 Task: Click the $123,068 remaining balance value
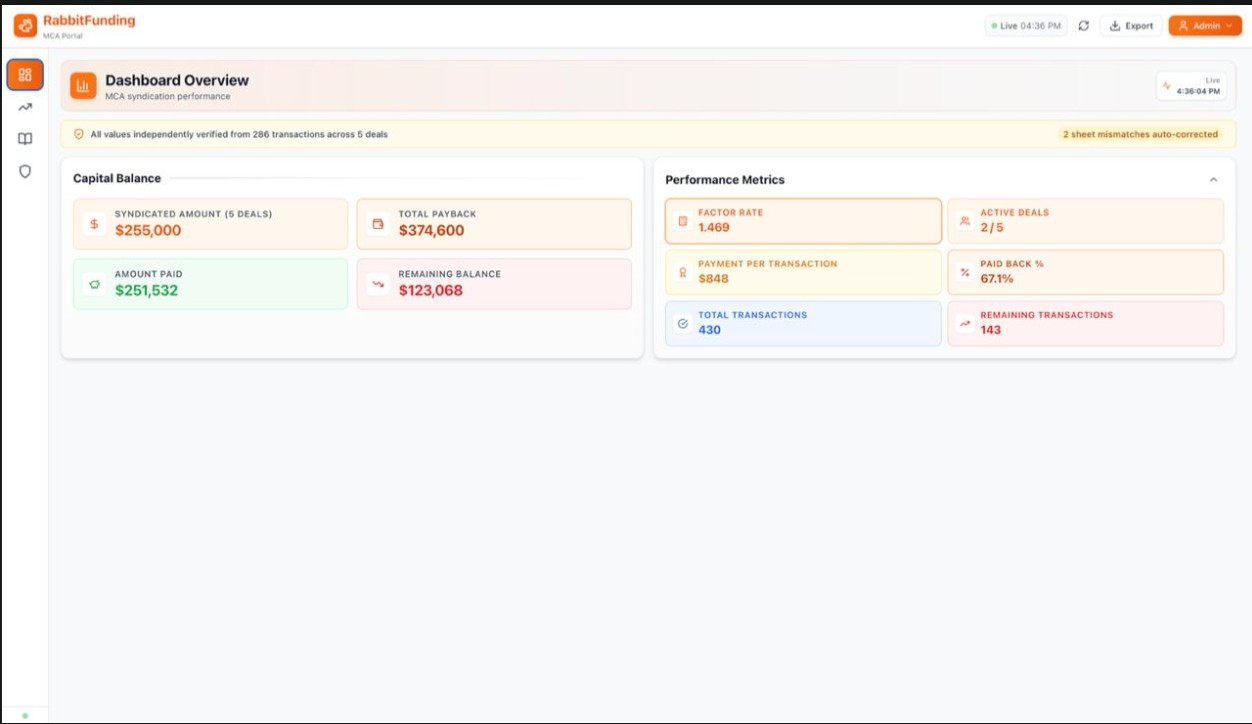coord(431,291)
